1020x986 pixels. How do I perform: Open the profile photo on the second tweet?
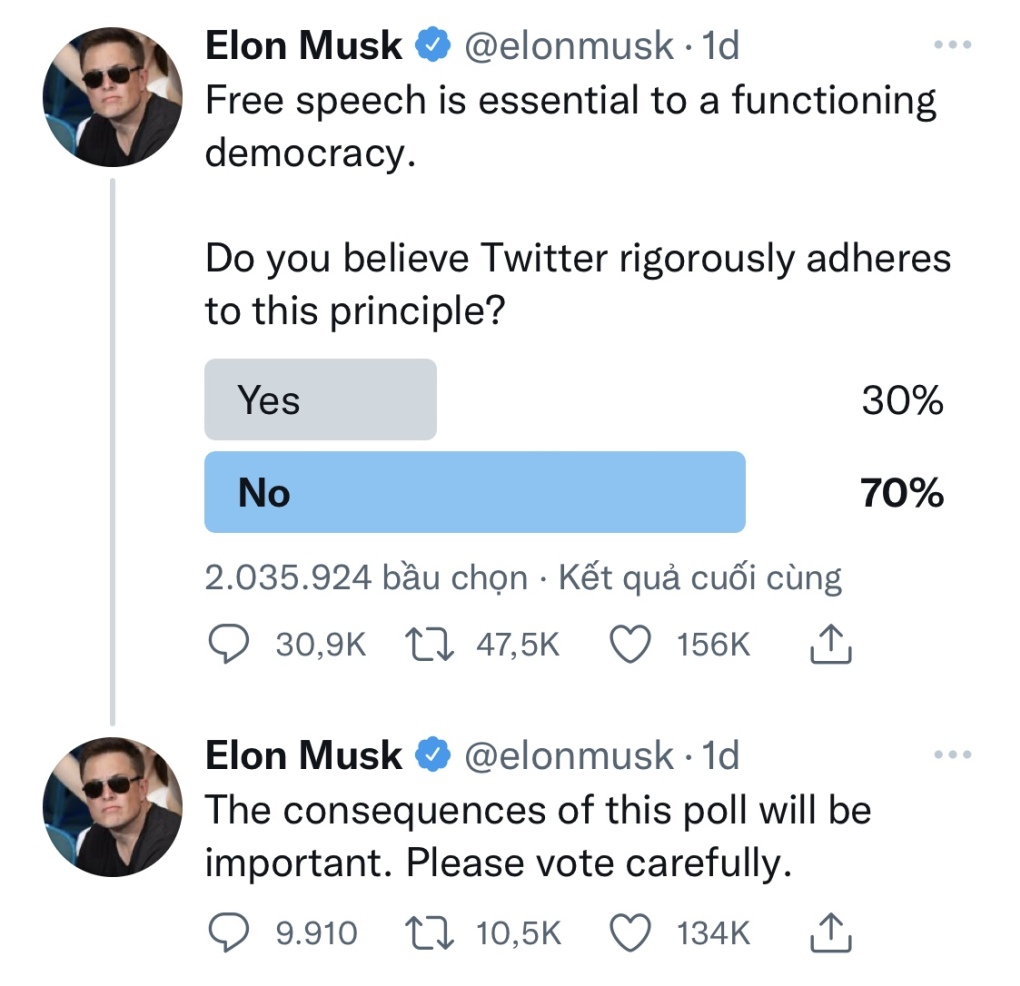pyautogui.click(x=112, y=807)
